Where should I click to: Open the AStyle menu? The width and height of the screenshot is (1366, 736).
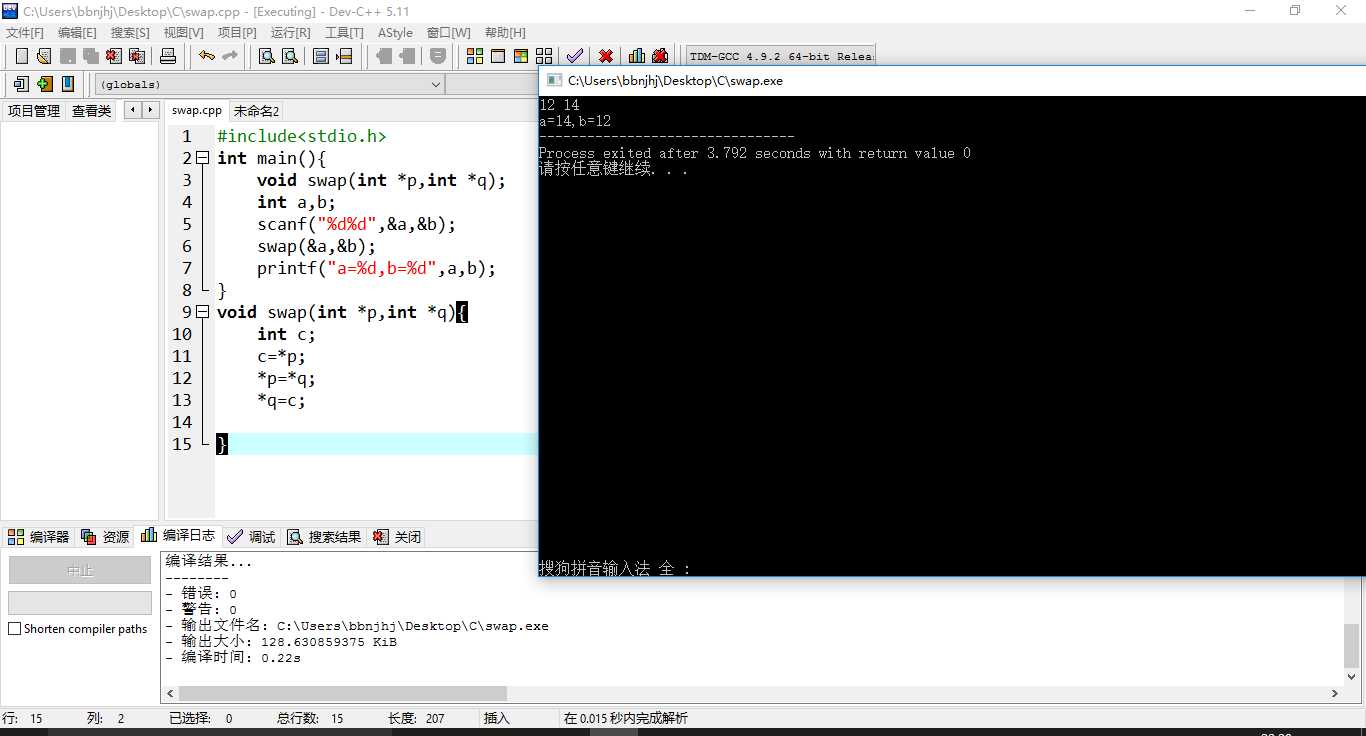tap(395, 33)
